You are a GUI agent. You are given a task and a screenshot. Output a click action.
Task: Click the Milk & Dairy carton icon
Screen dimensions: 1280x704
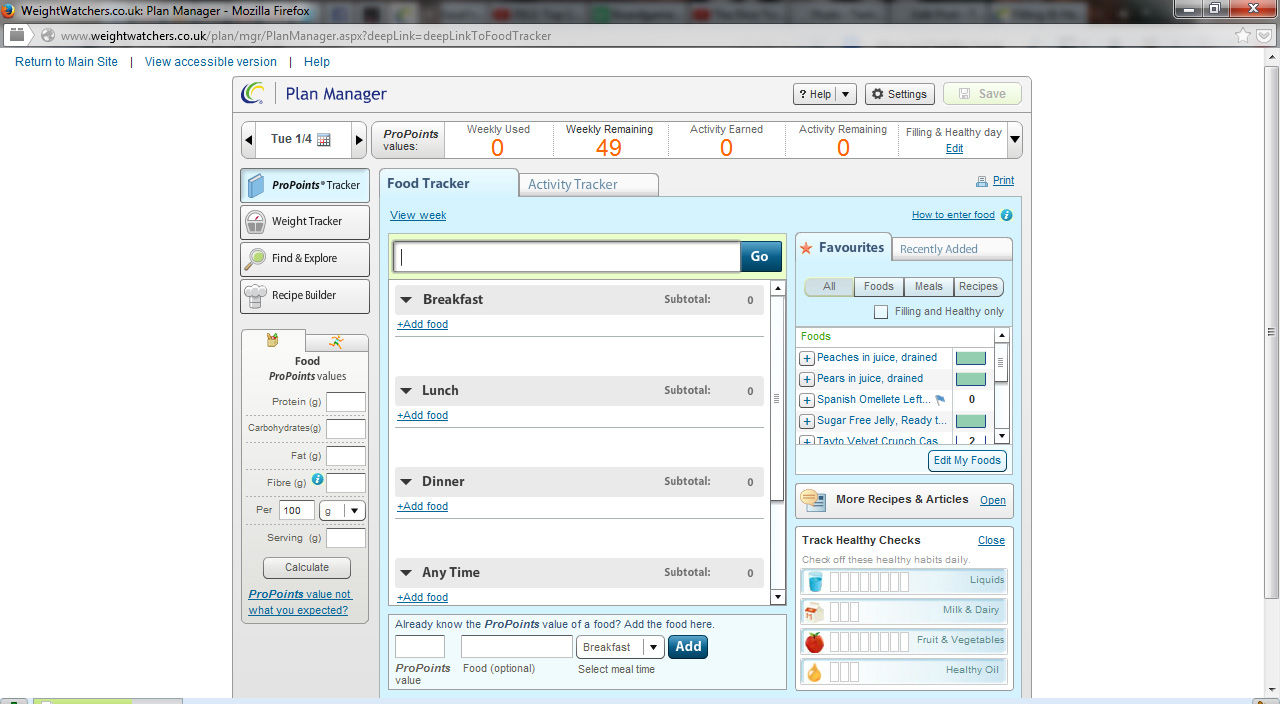click(x=815, y=611)
